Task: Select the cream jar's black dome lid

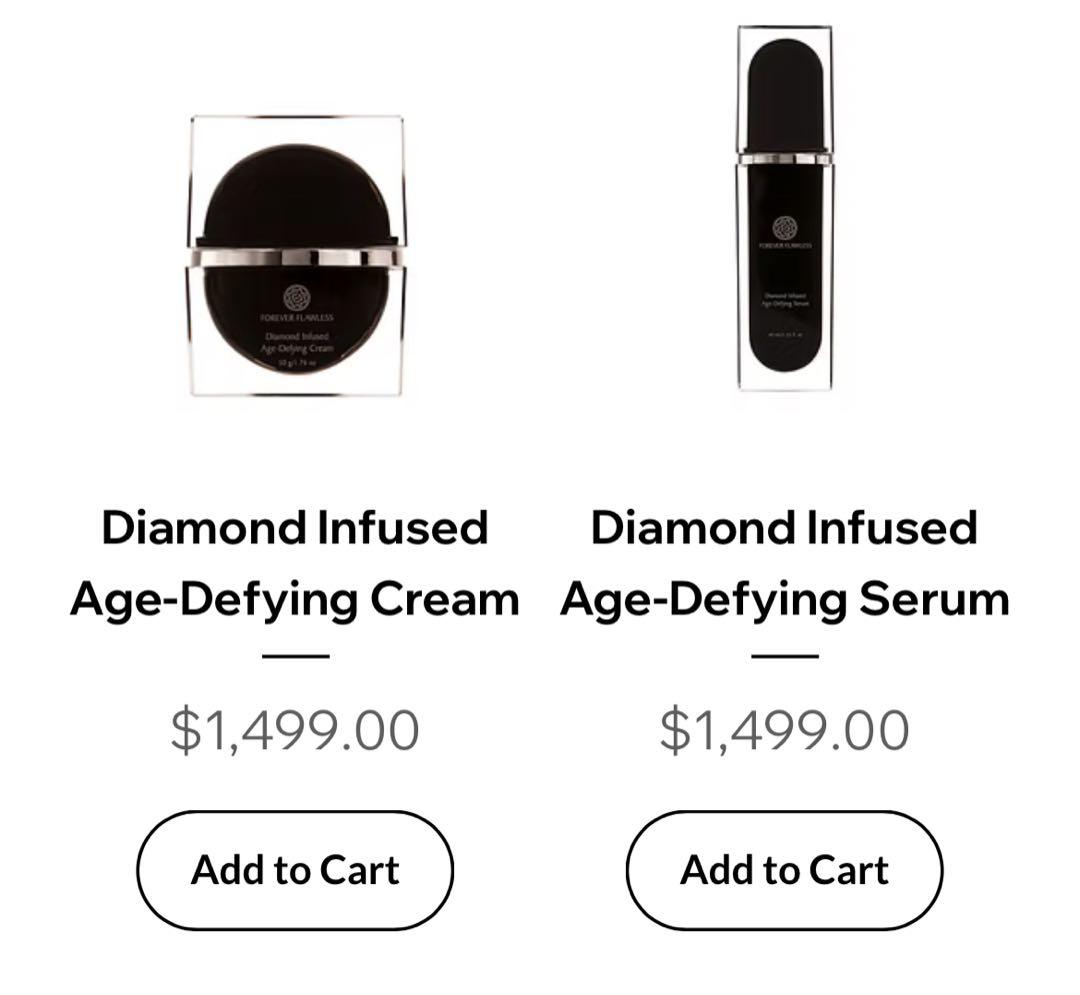Action: point(295,195)
